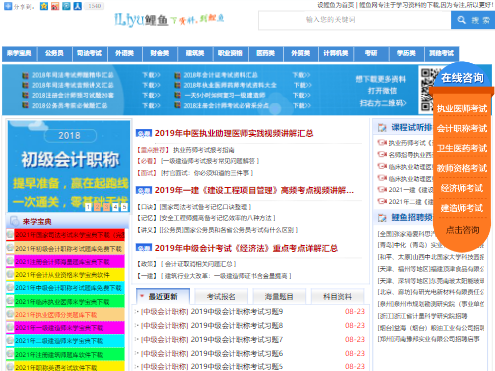Click the 鲤鱼招聘 section header icon
The width and height of the screenshot is (495, 371).
pos(382,218)
